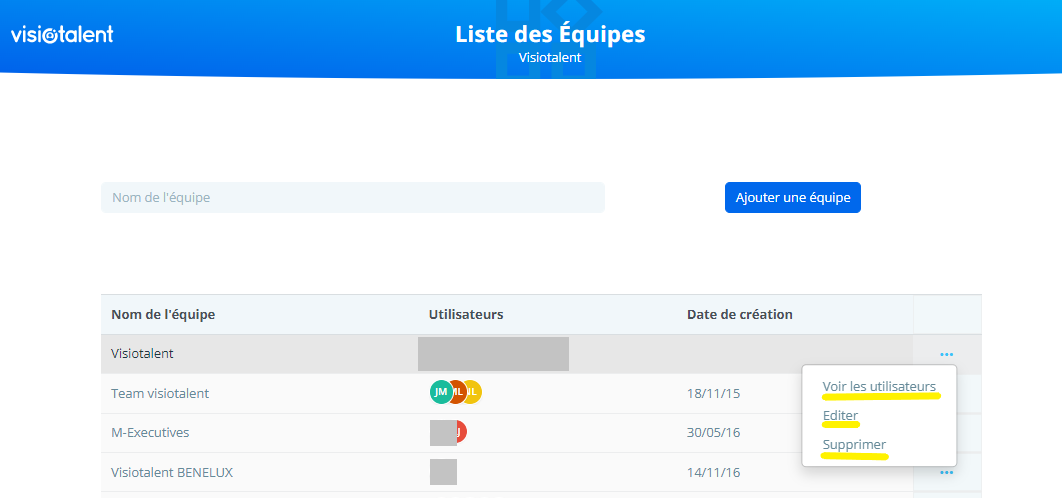
Task: Click the Ajouter une équipe button
Action: point(792,197)
